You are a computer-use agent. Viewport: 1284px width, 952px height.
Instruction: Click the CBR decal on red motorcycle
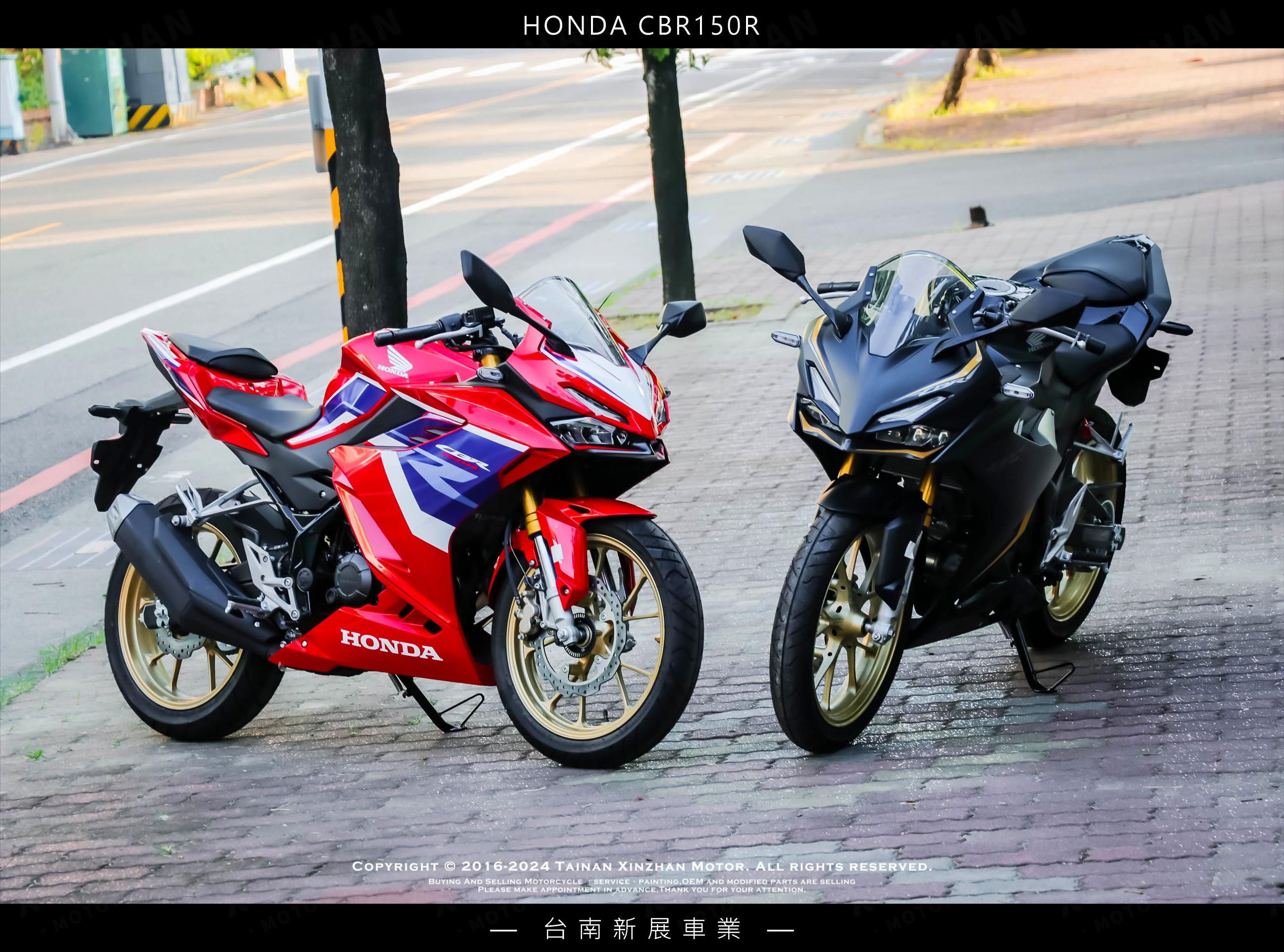[x=462, y=458]
